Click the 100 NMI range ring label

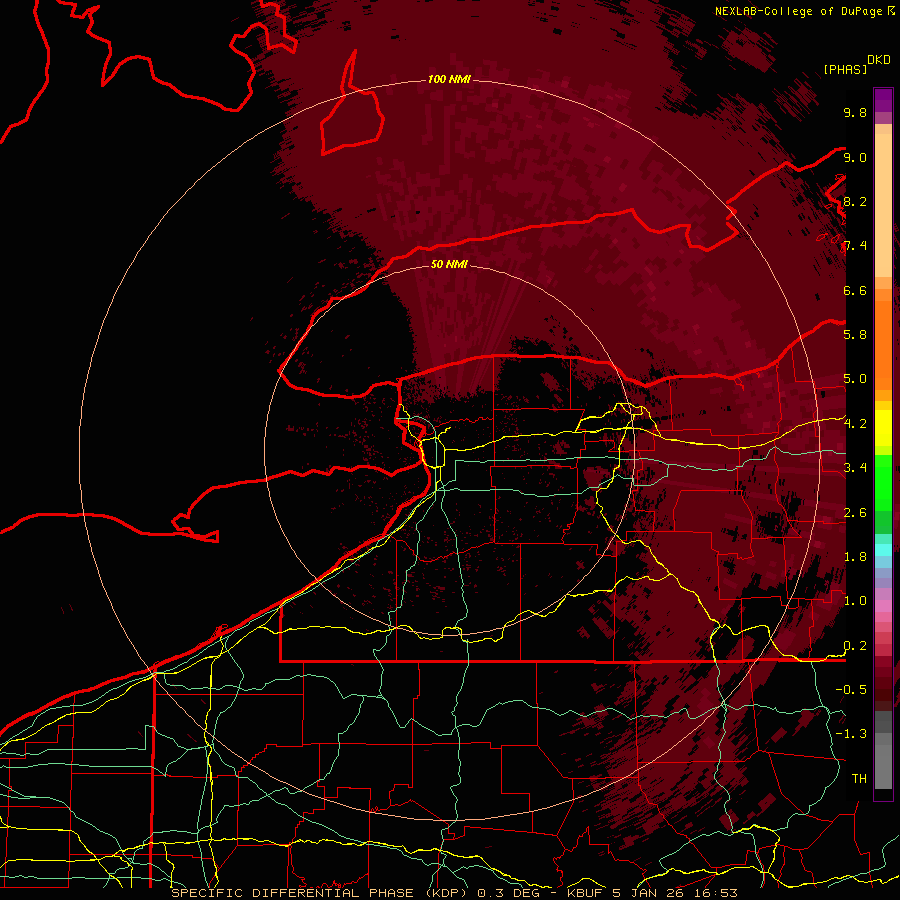(449, 79)
